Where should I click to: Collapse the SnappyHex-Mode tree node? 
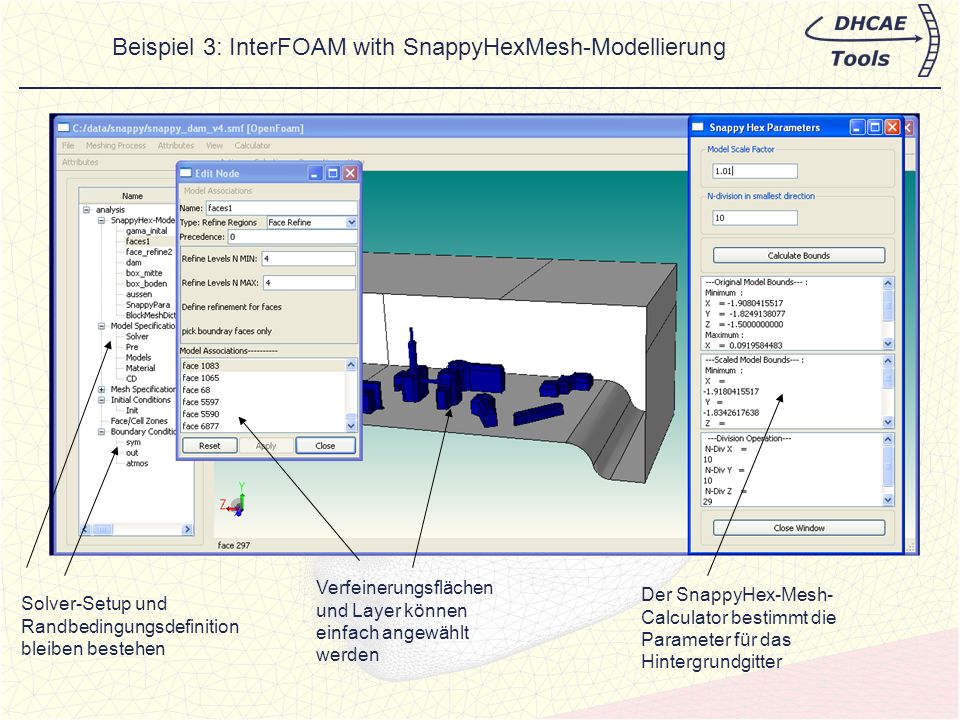[102, 220]
